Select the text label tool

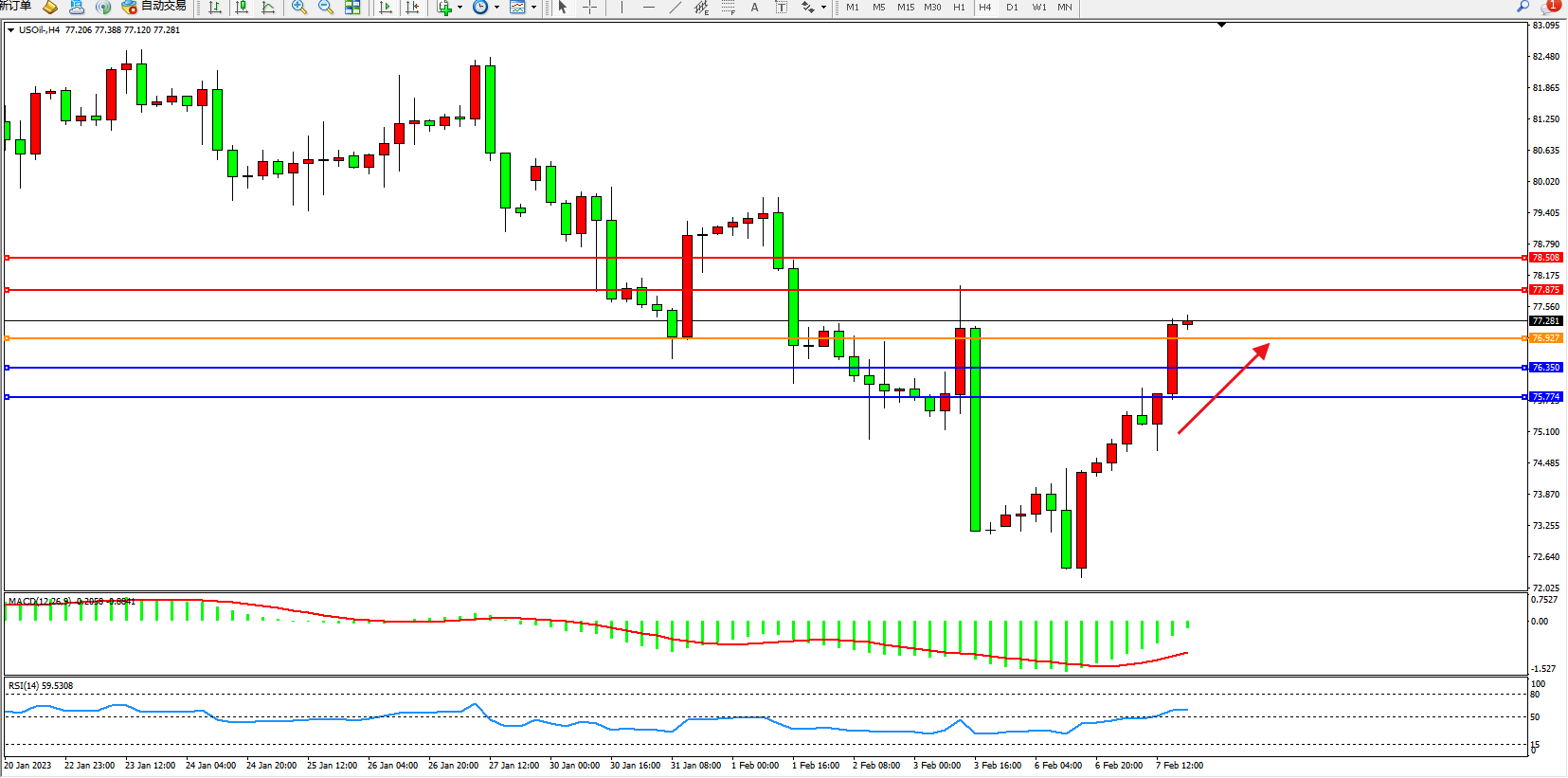754,8
